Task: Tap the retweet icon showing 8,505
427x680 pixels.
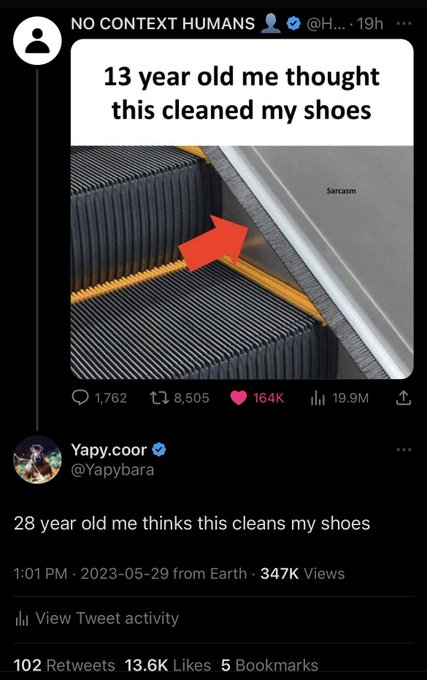Action: point(159,398)
